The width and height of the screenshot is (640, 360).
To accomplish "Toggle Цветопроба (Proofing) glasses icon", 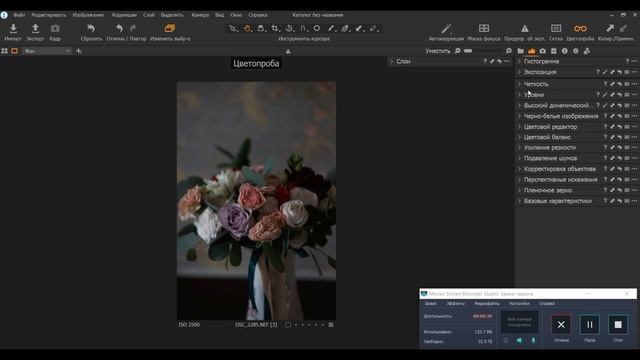I will coord(580,28).
